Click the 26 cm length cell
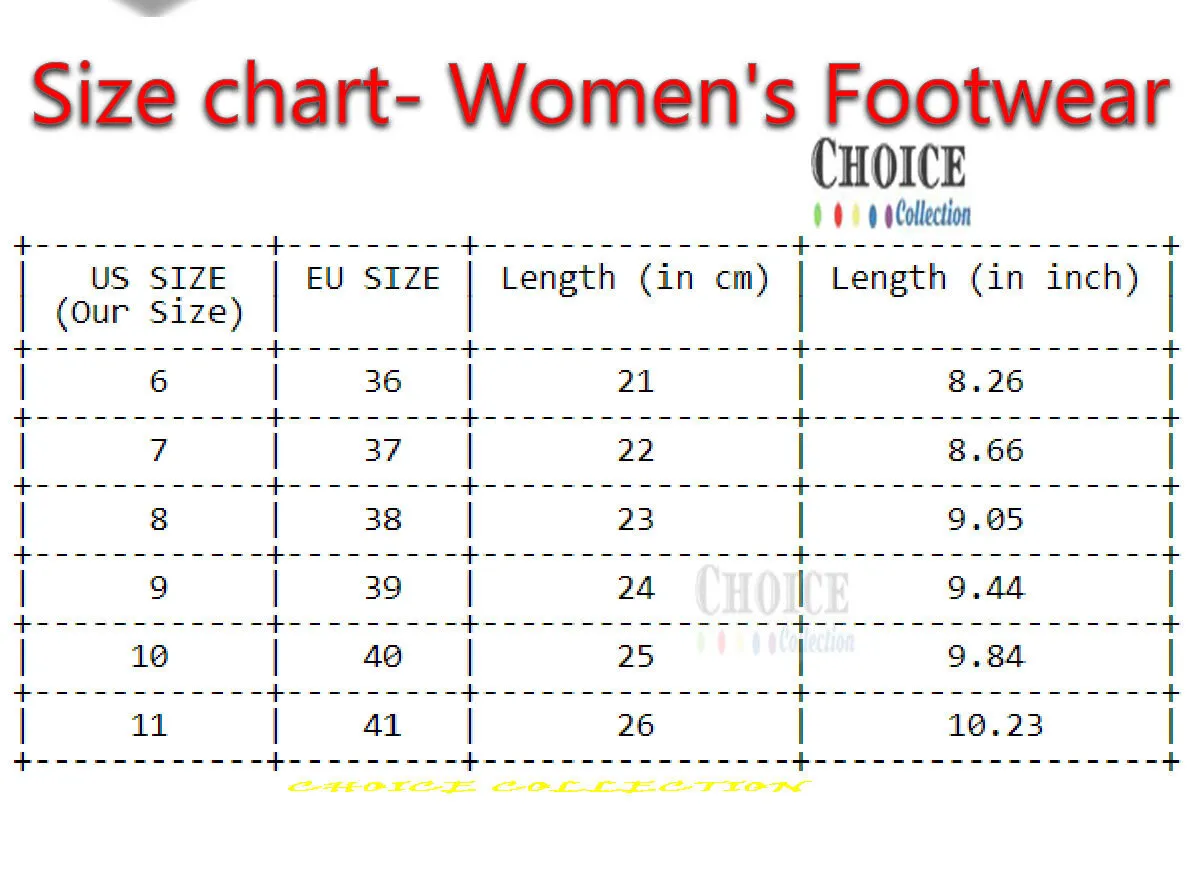 click(x=635, y=725)
